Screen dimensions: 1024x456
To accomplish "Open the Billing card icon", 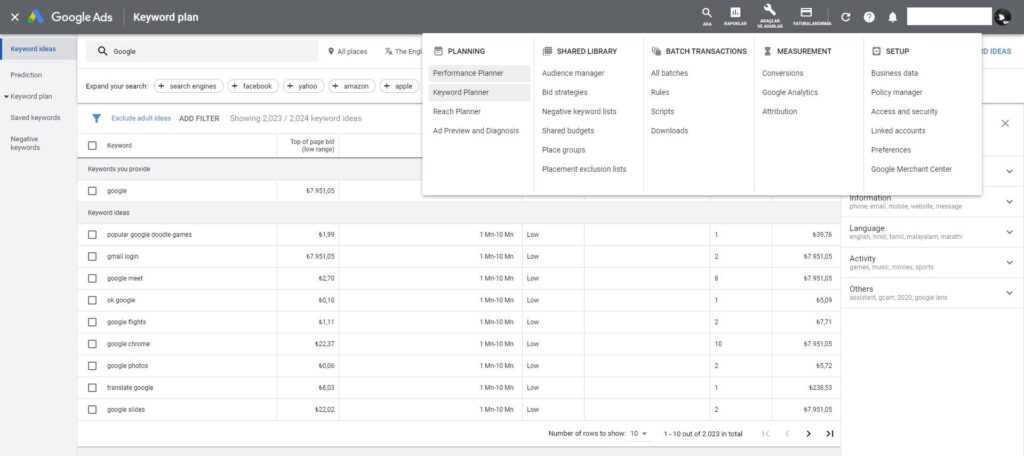I will pyautogui.click(x=806, y=12).
